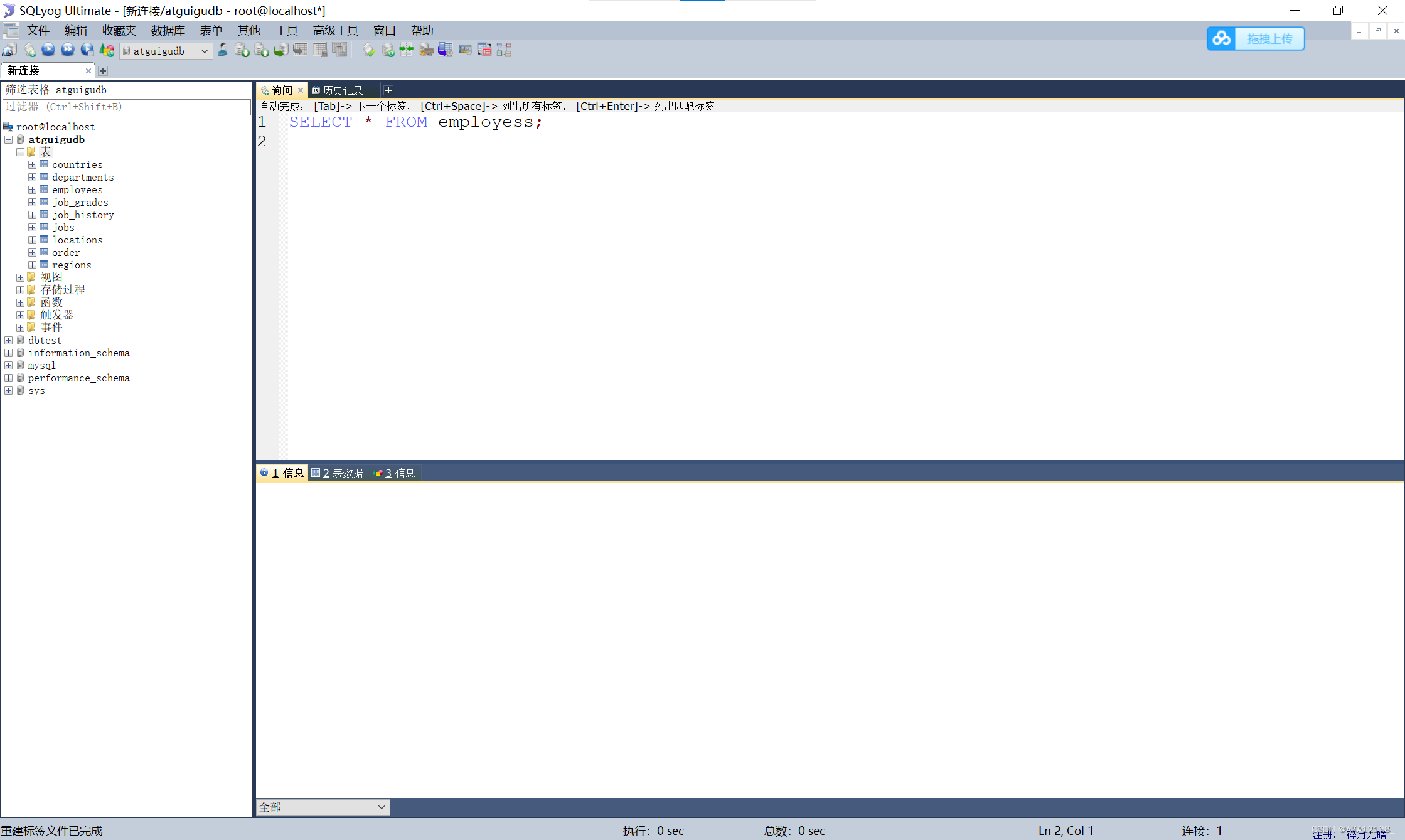This screenshot has height=840, width=1405.
Task: Switch to the 2 表数据 tab
Action: coord(338,473)
